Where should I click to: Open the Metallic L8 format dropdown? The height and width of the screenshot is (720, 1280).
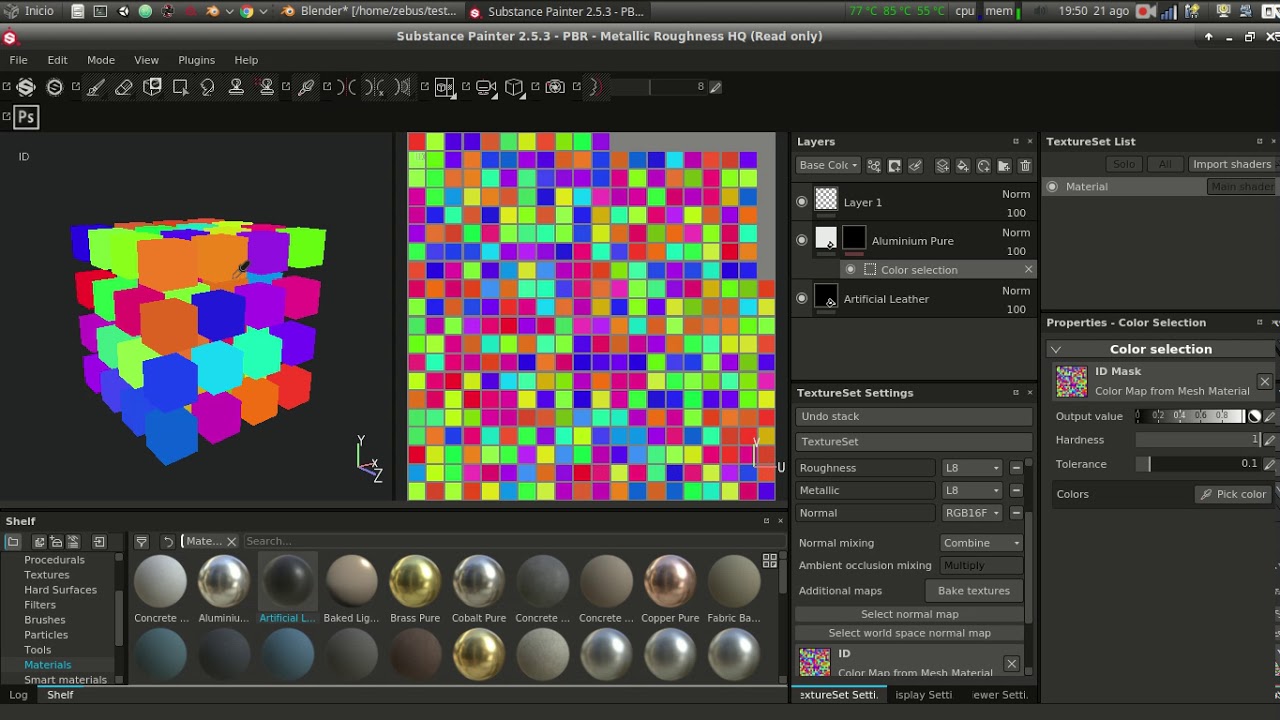tap(973, 491)
